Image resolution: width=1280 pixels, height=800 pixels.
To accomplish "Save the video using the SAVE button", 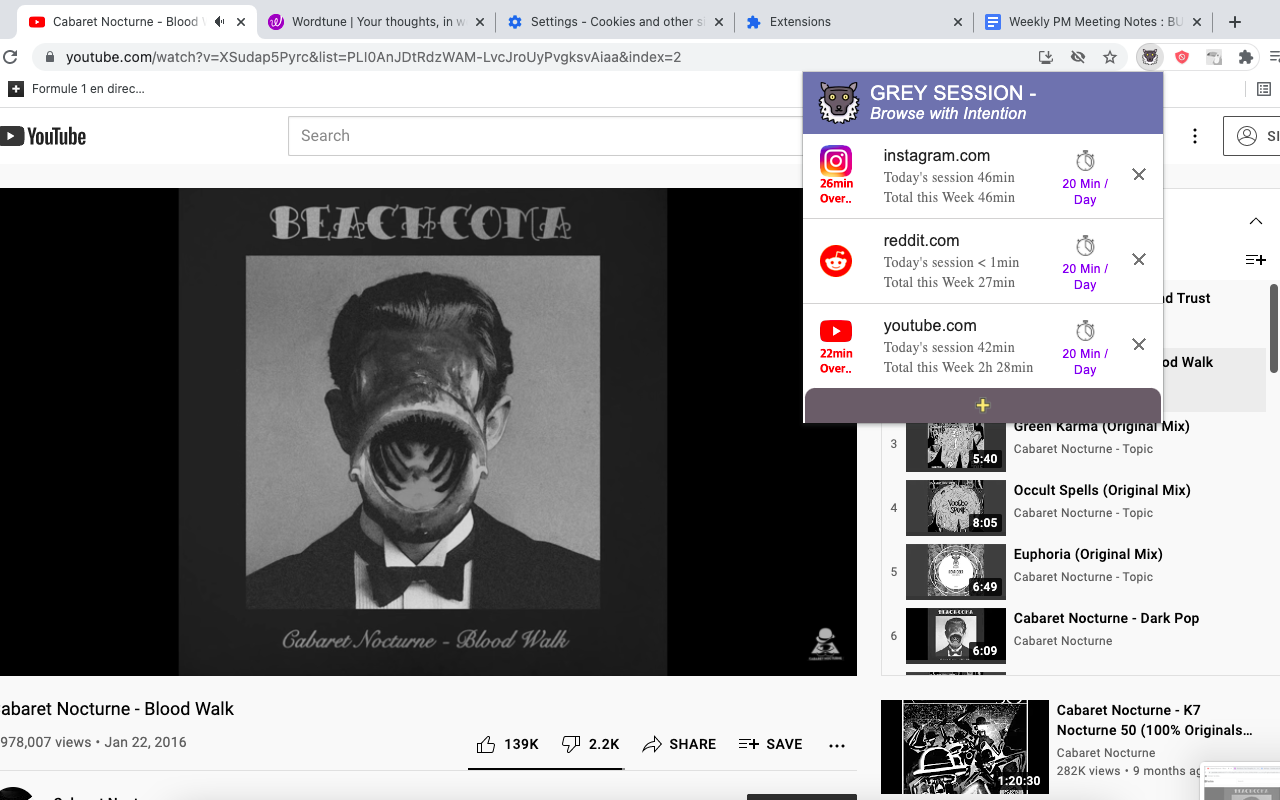I will click(770, 744).
